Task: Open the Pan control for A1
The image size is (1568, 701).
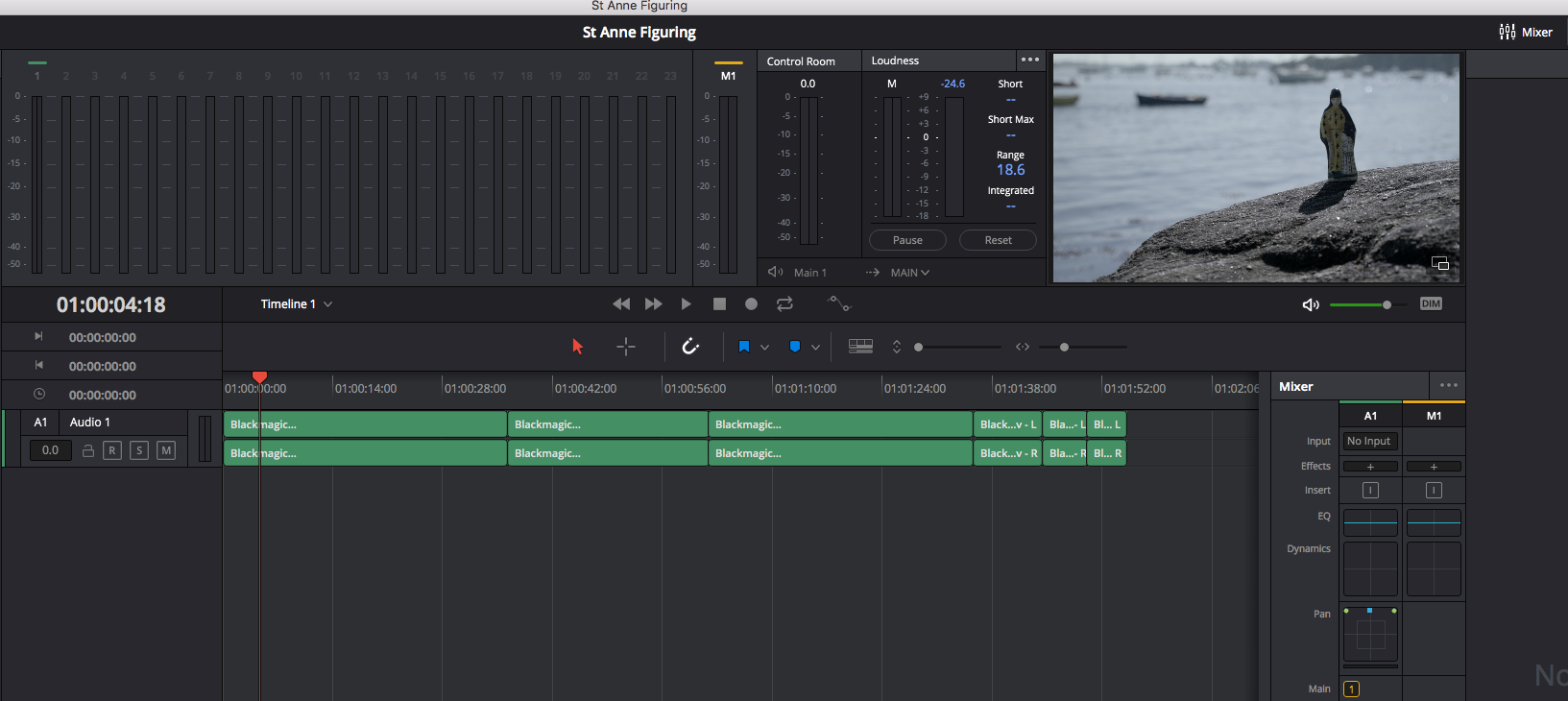Action: (1370, 635)
